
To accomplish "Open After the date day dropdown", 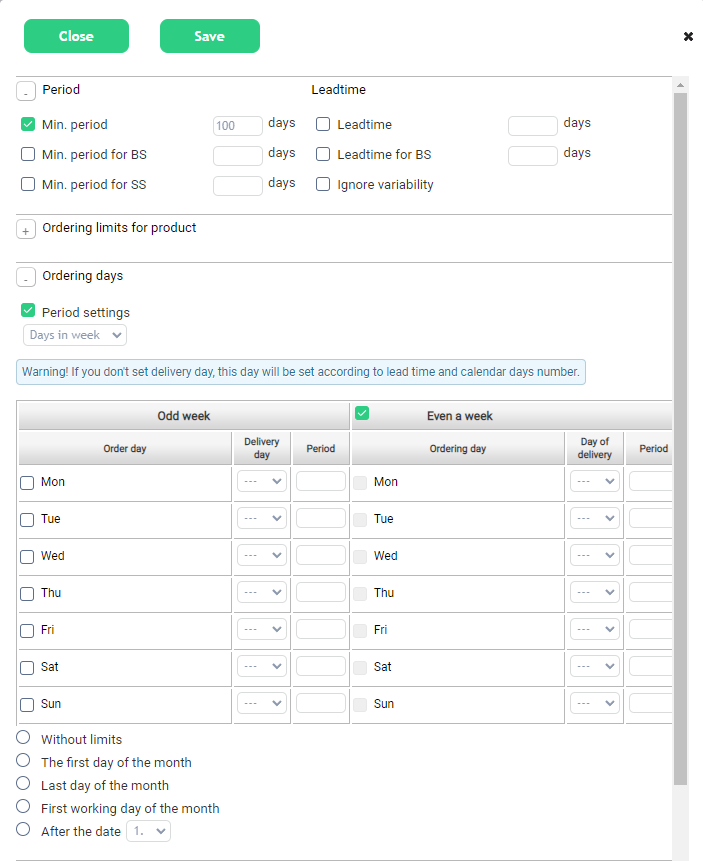I will pyautogui.click(x=148, y=831).
